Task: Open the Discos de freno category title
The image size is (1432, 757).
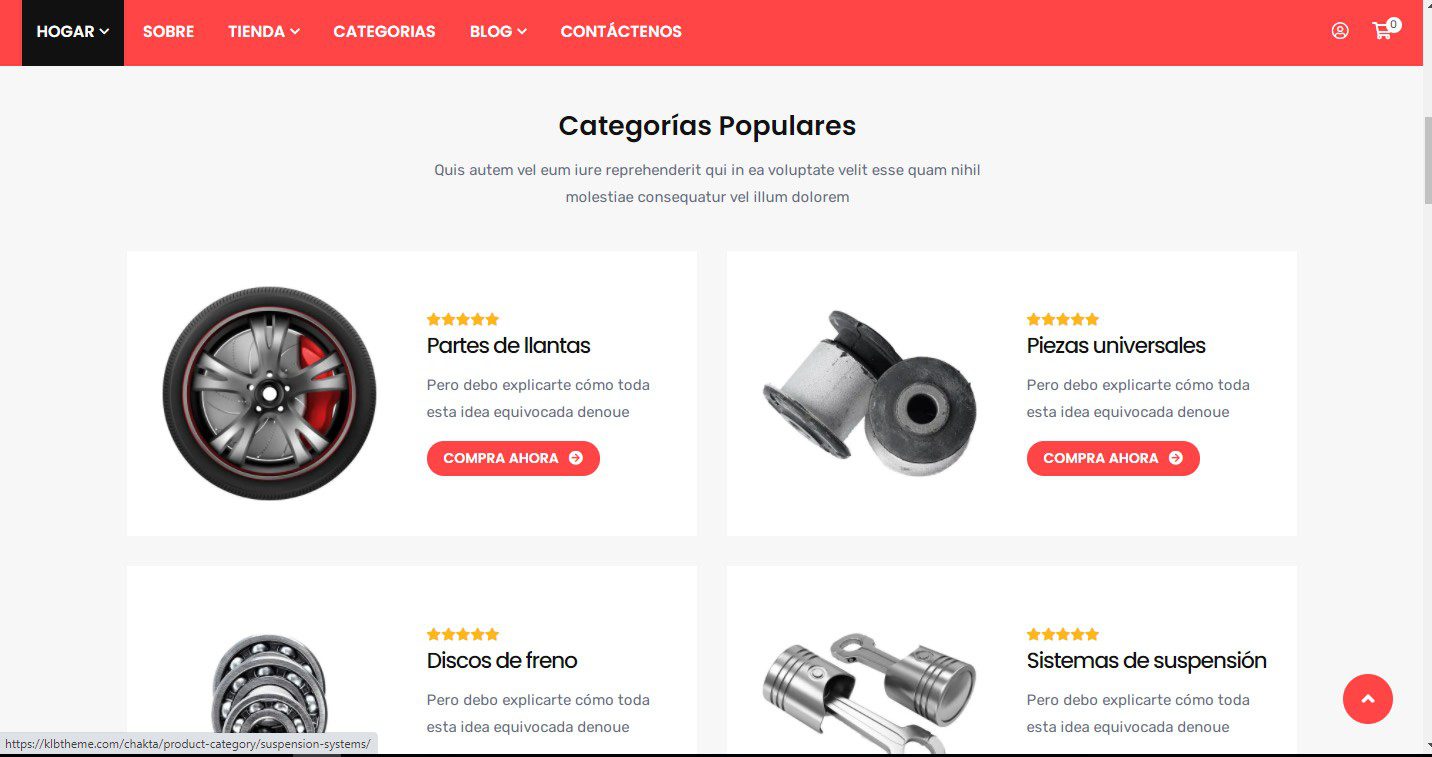Action: 502,661
